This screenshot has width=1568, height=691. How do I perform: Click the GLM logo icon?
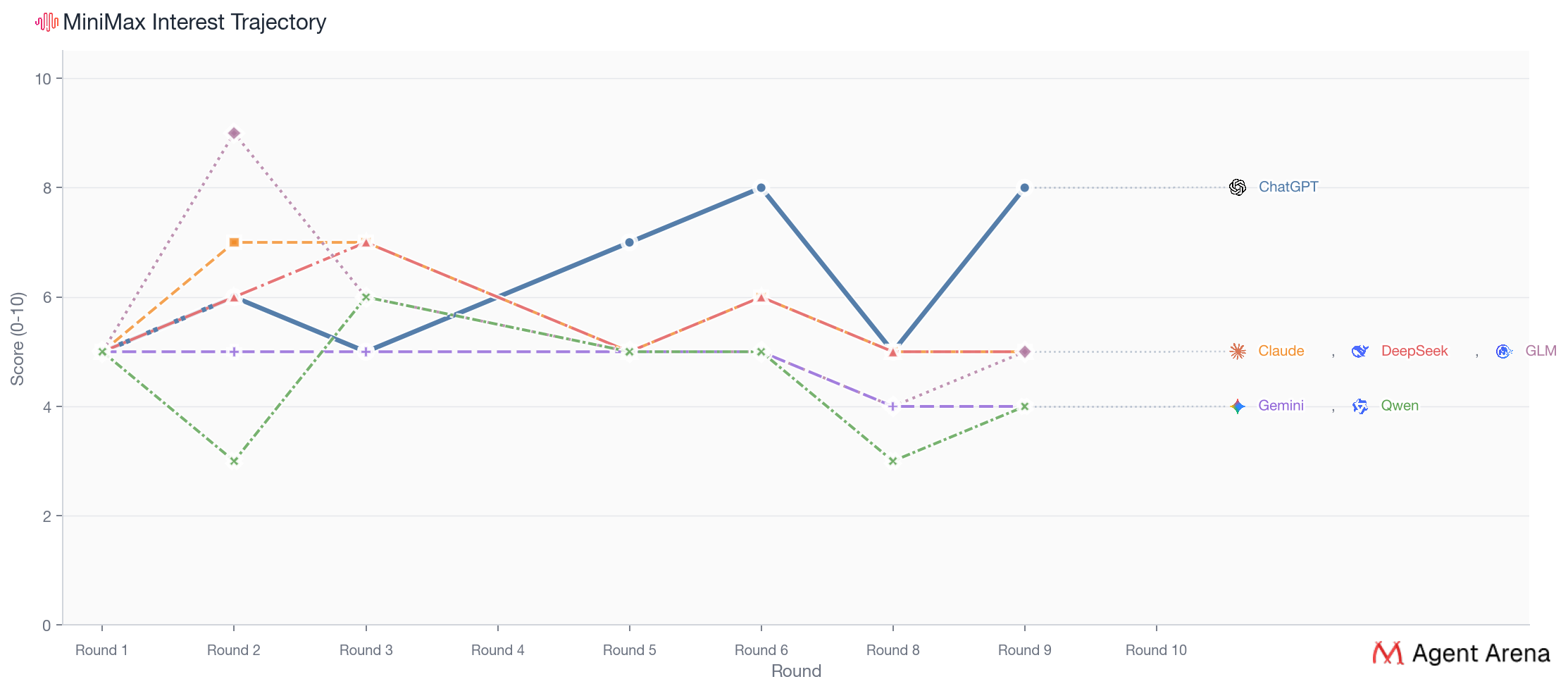(1504, 351)
